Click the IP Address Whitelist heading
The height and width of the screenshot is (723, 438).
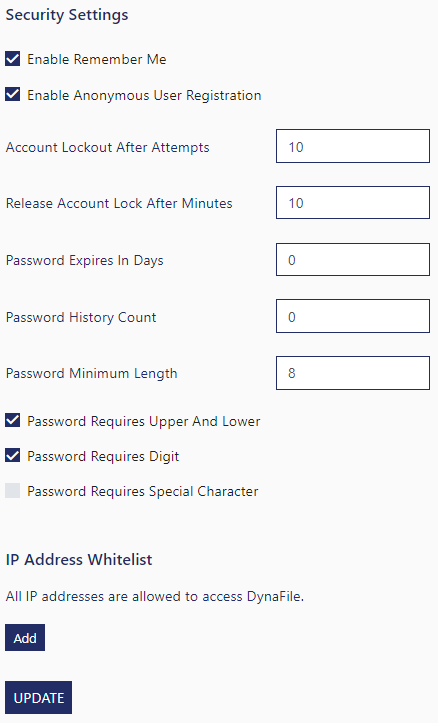click(x=79, y=559)
